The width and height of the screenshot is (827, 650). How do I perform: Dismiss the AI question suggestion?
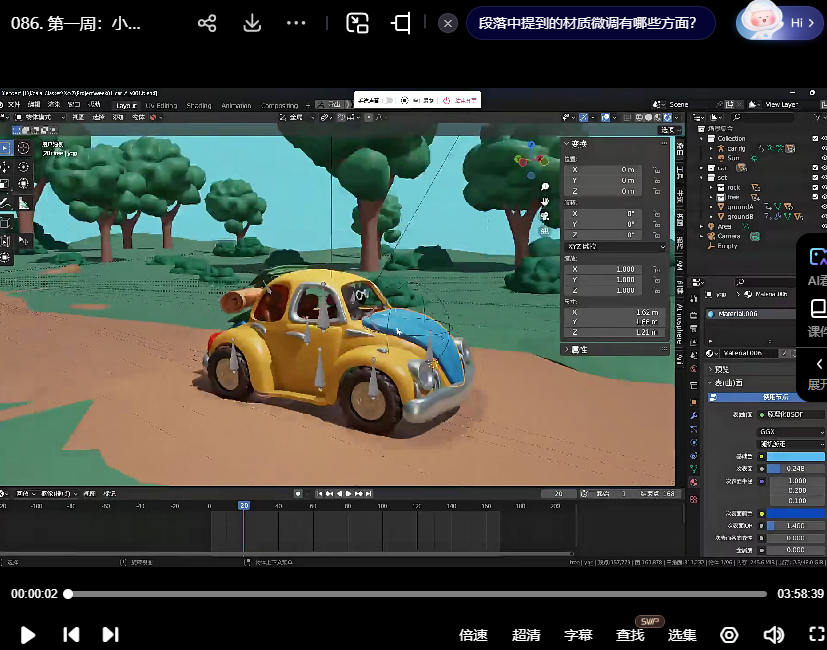tap(449, 23)
